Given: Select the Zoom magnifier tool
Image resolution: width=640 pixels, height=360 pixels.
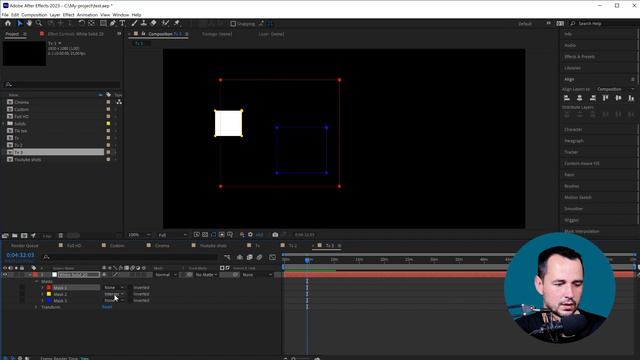Looking at the screenshot, I should coord(39,24).
